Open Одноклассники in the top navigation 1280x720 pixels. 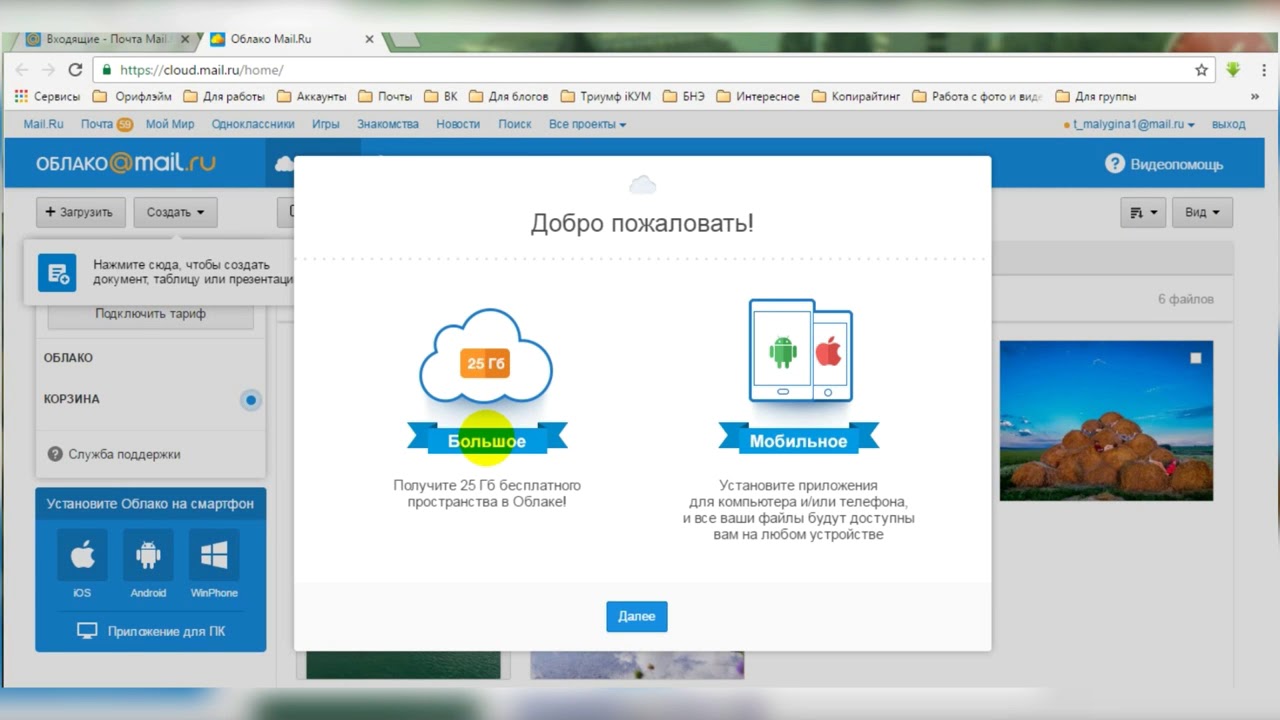(253, 124)
